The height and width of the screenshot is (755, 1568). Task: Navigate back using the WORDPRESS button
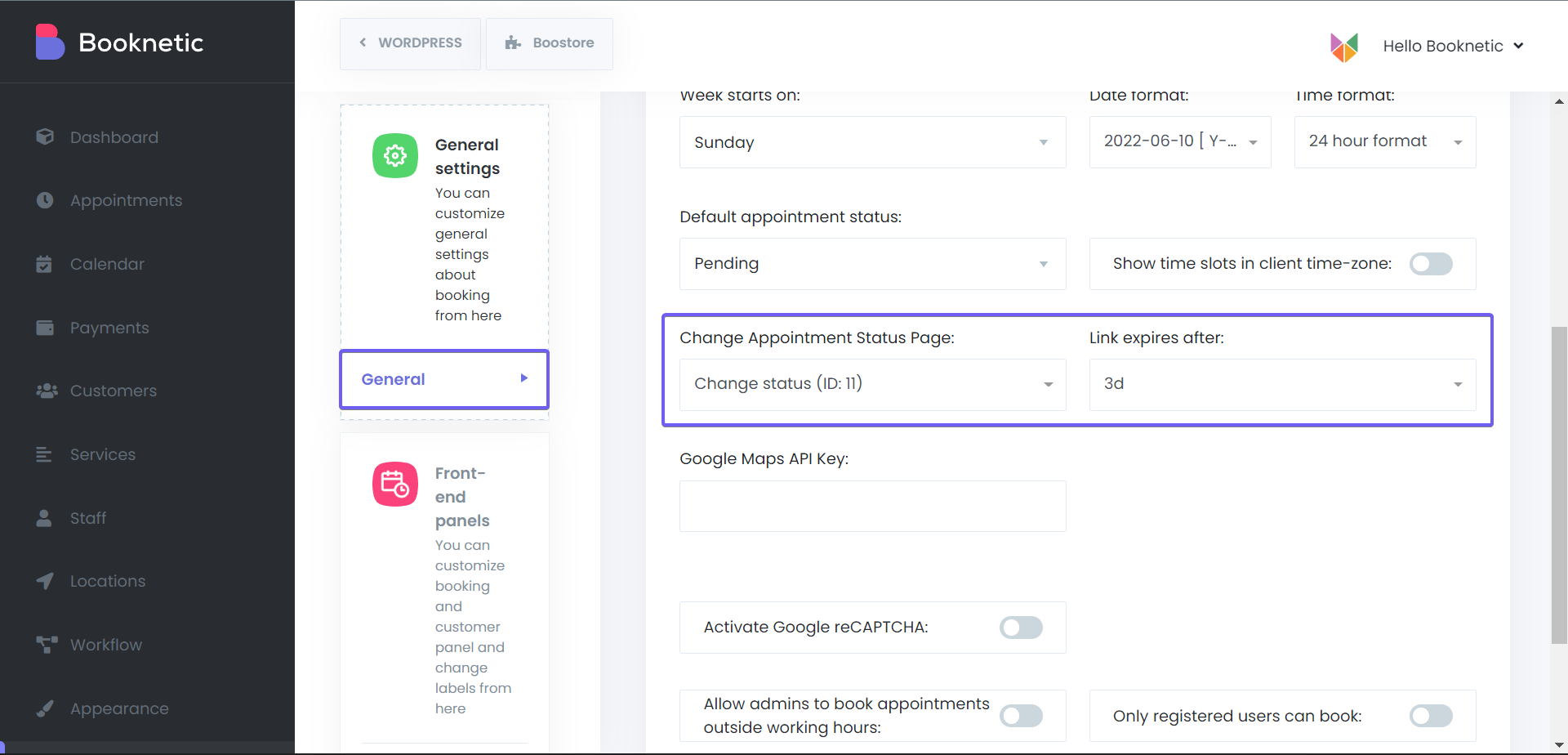[x=410, y=43]
